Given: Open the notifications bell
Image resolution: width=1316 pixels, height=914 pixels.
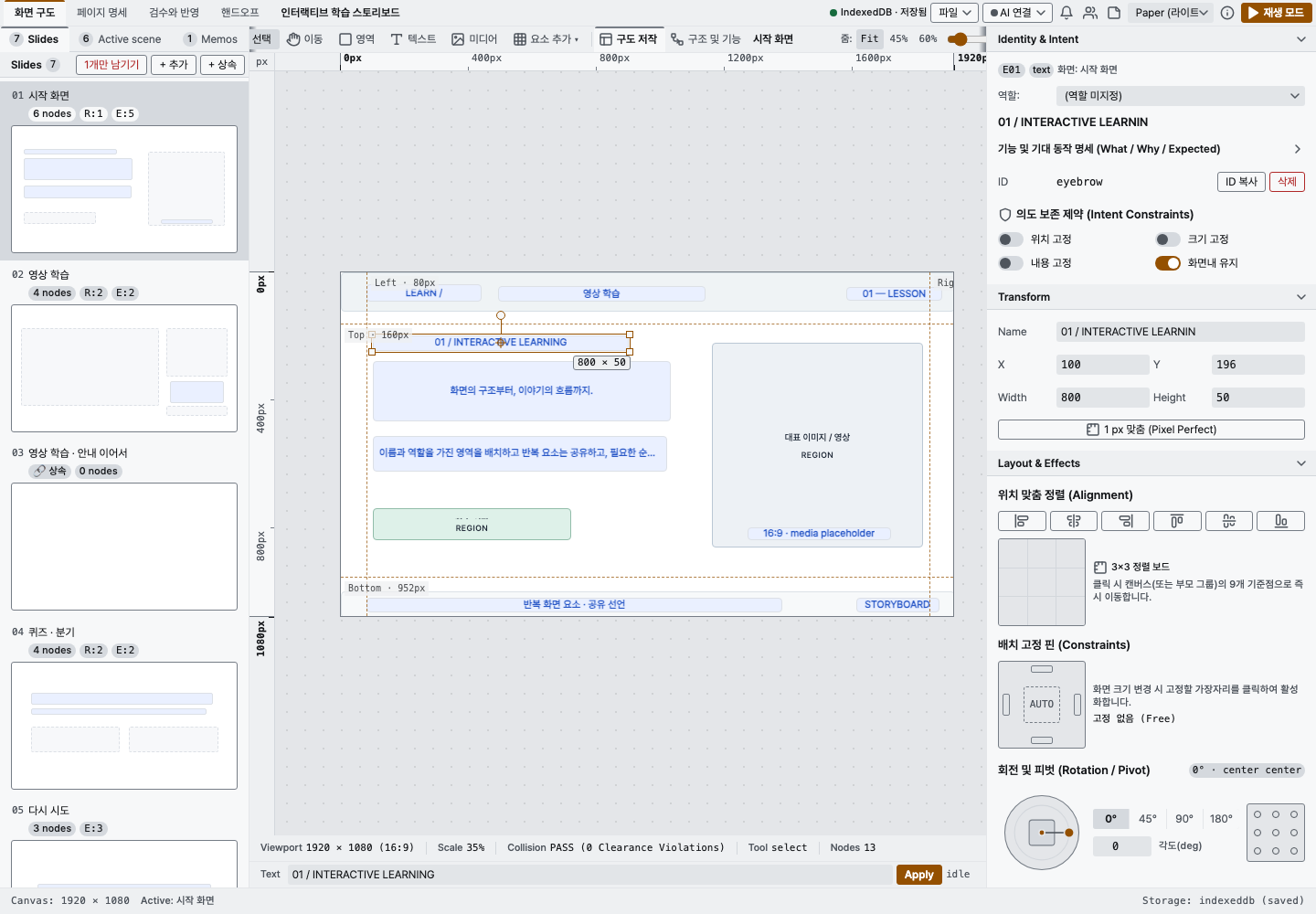Looking at the screenshot, I should [1067, 13].
